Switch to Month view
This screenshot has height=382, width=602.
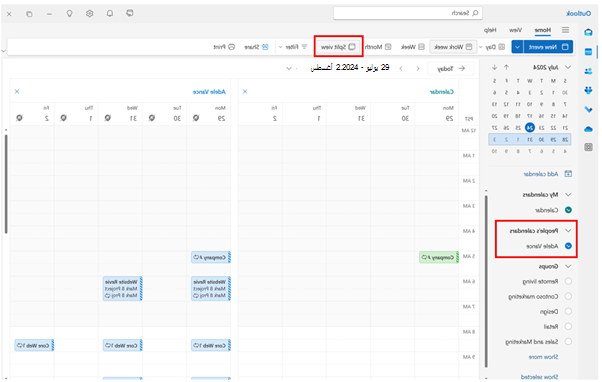click(x=378, y=47)
